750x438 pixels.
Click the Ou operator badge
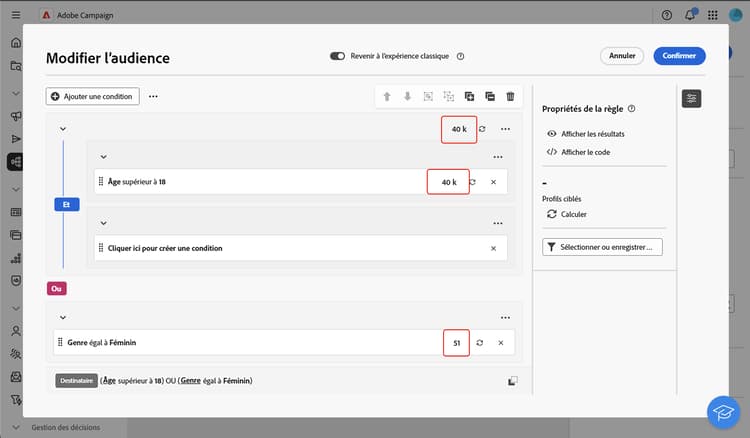(56, 289)
